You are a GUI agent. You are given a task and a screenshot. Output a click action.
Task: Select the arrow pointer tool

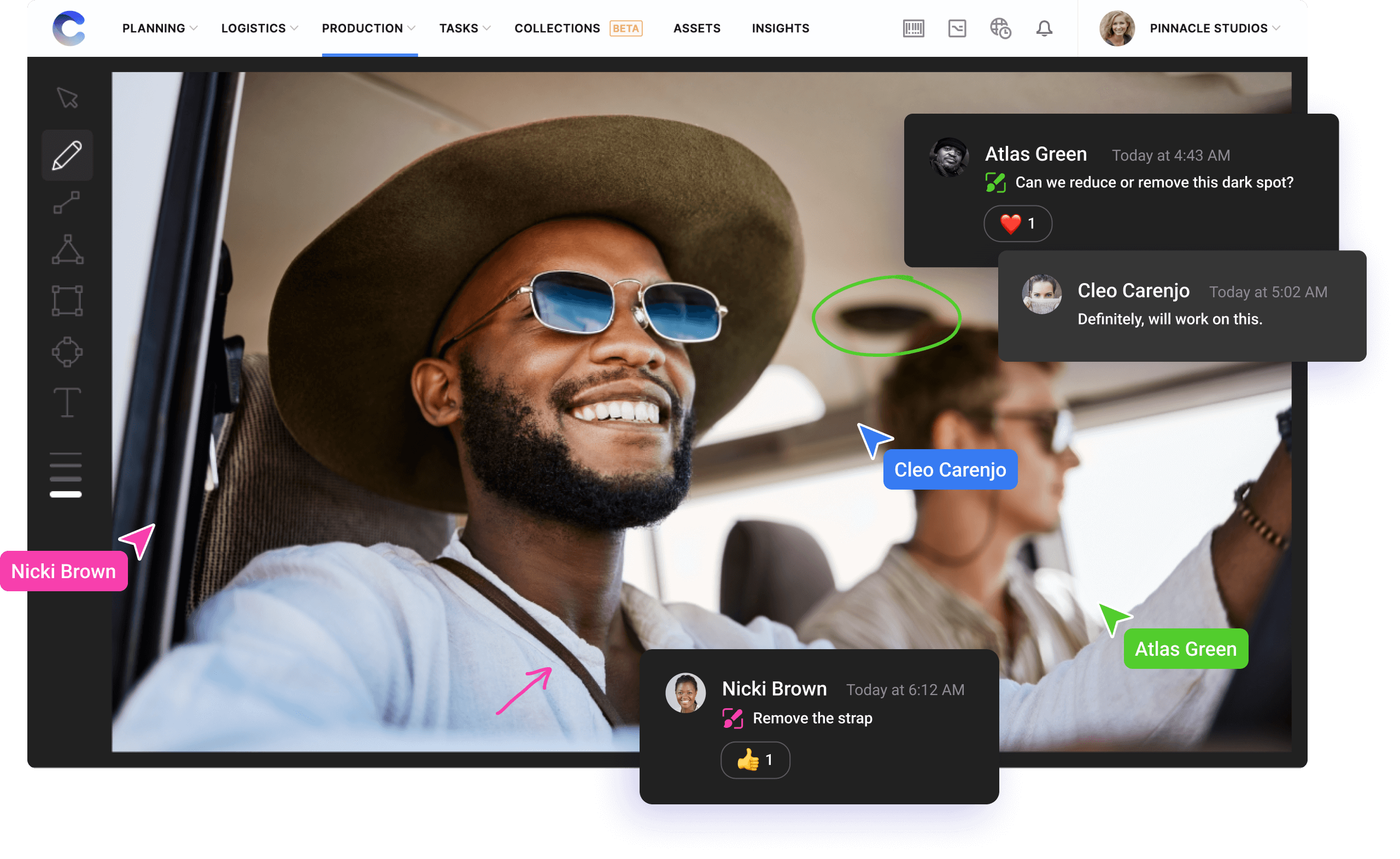68,98
